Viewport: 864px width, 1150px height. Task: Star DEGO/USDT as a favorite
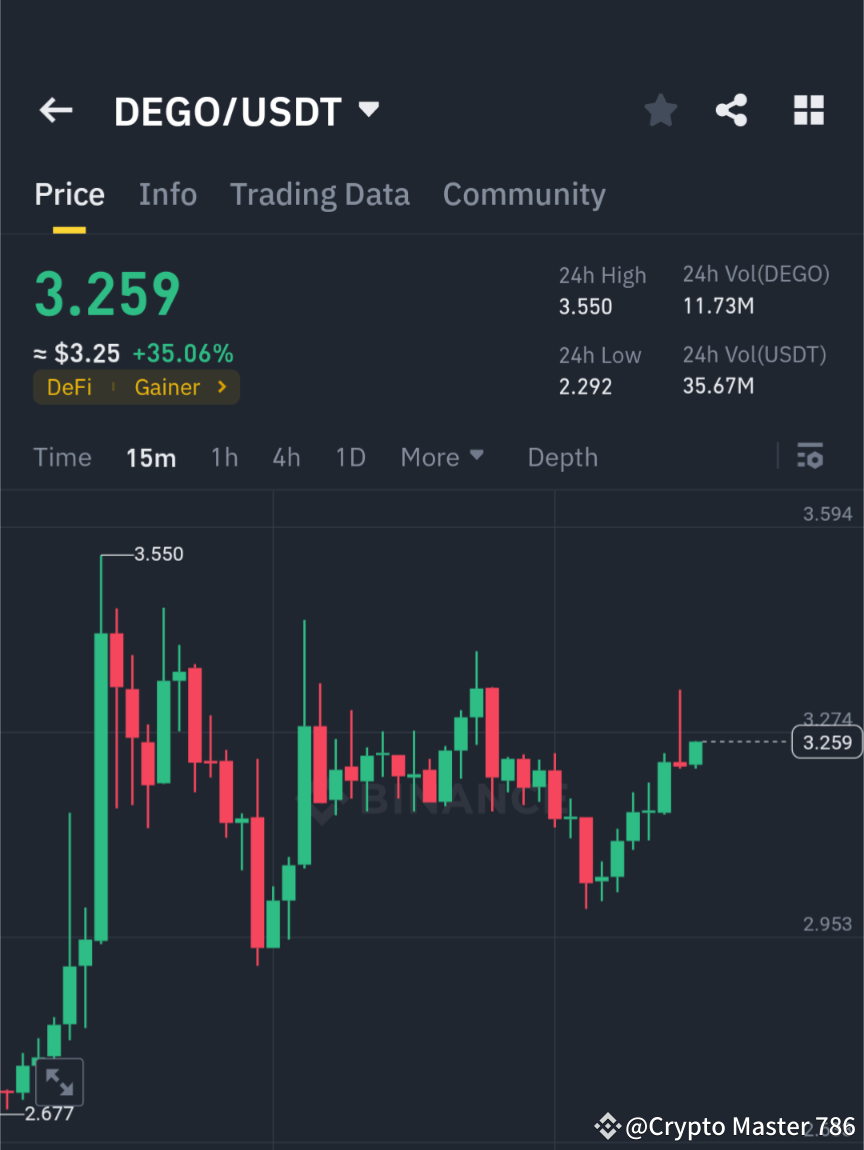[660, 110]
